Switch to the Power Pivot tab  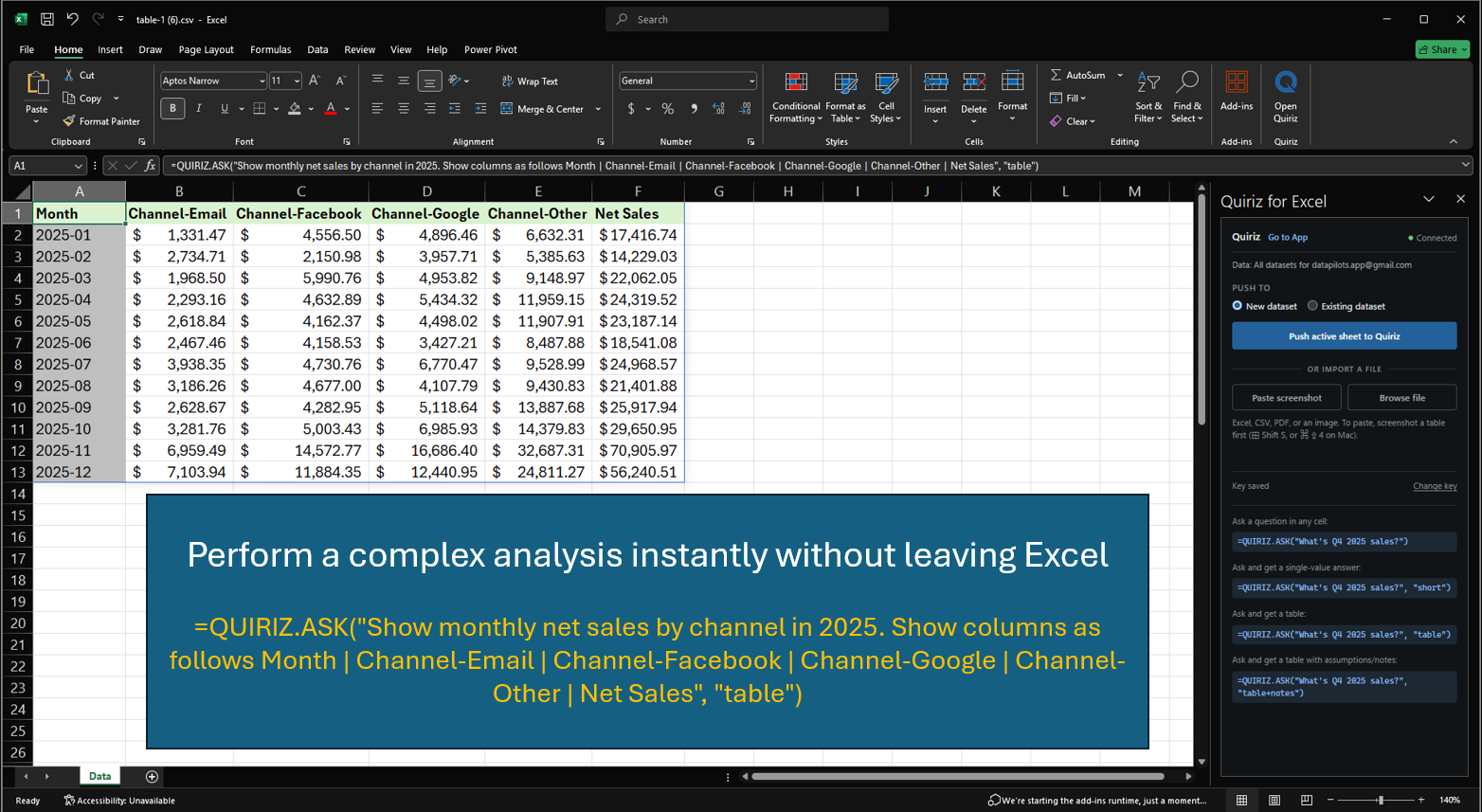[491, 49]
